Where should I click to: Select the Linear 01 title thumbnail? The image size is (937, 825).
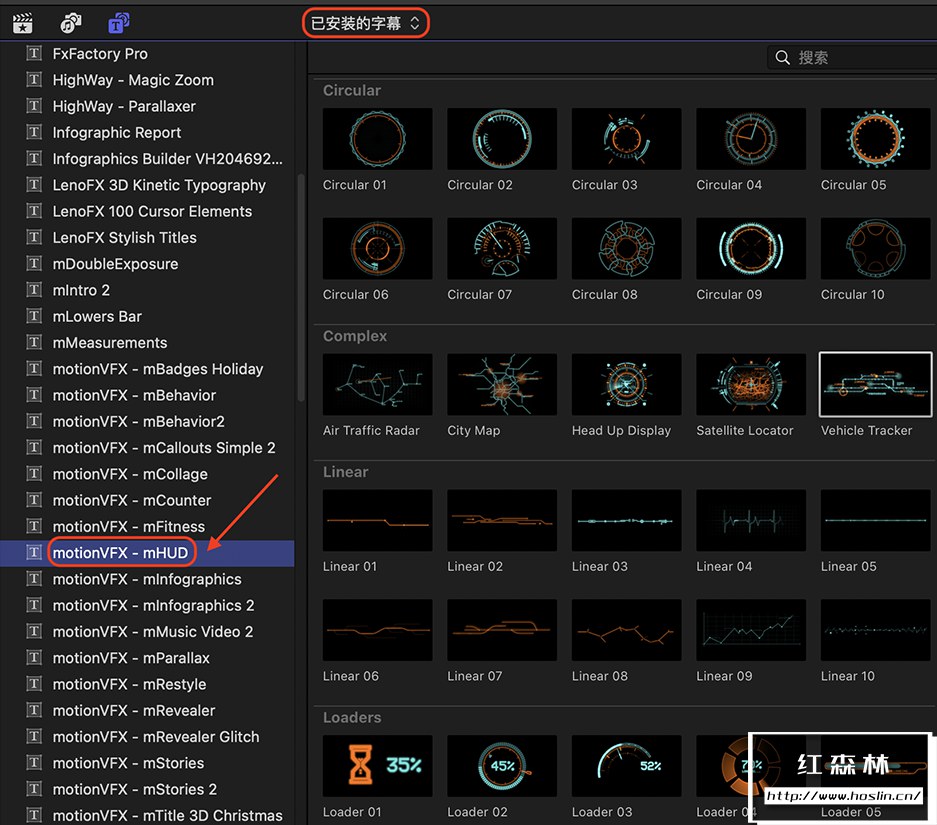(x=377, y=520)
